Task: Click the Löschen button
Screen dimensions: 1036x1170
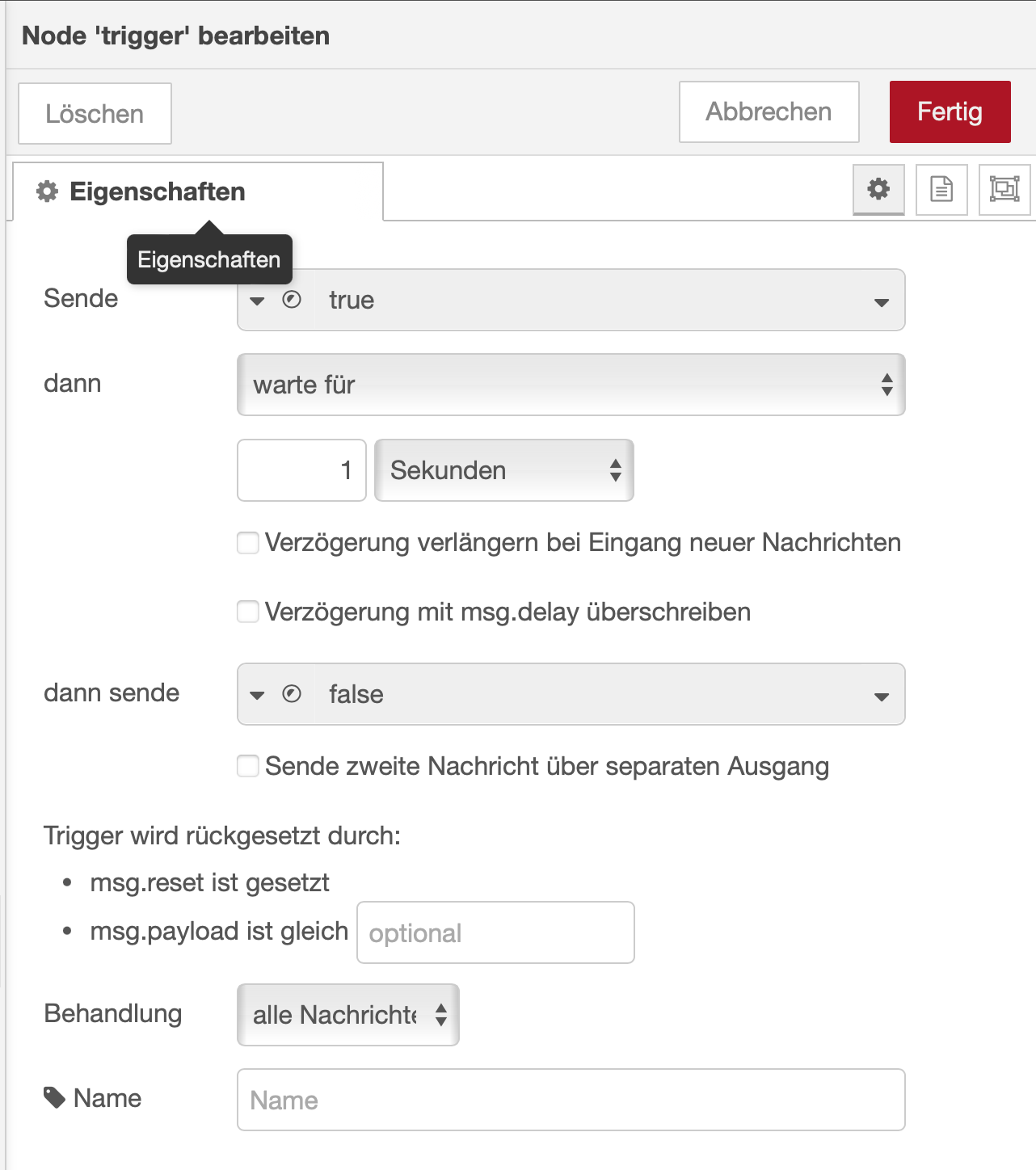Action: pos(95,114)
